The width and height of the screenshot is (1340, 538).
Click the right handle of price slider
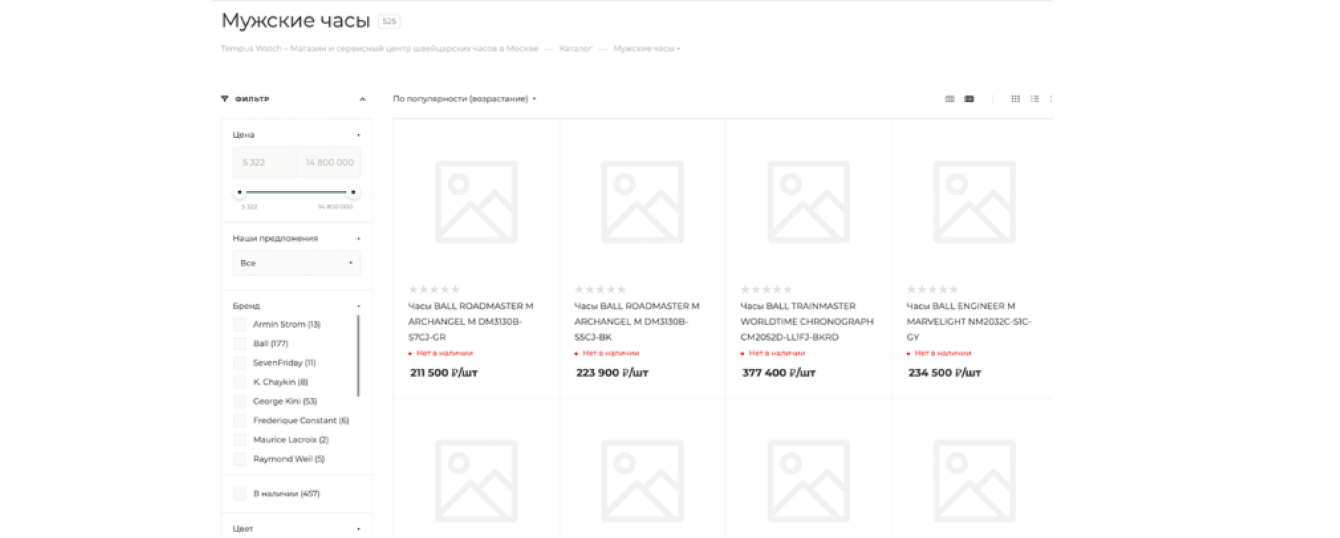pos(353,192)
